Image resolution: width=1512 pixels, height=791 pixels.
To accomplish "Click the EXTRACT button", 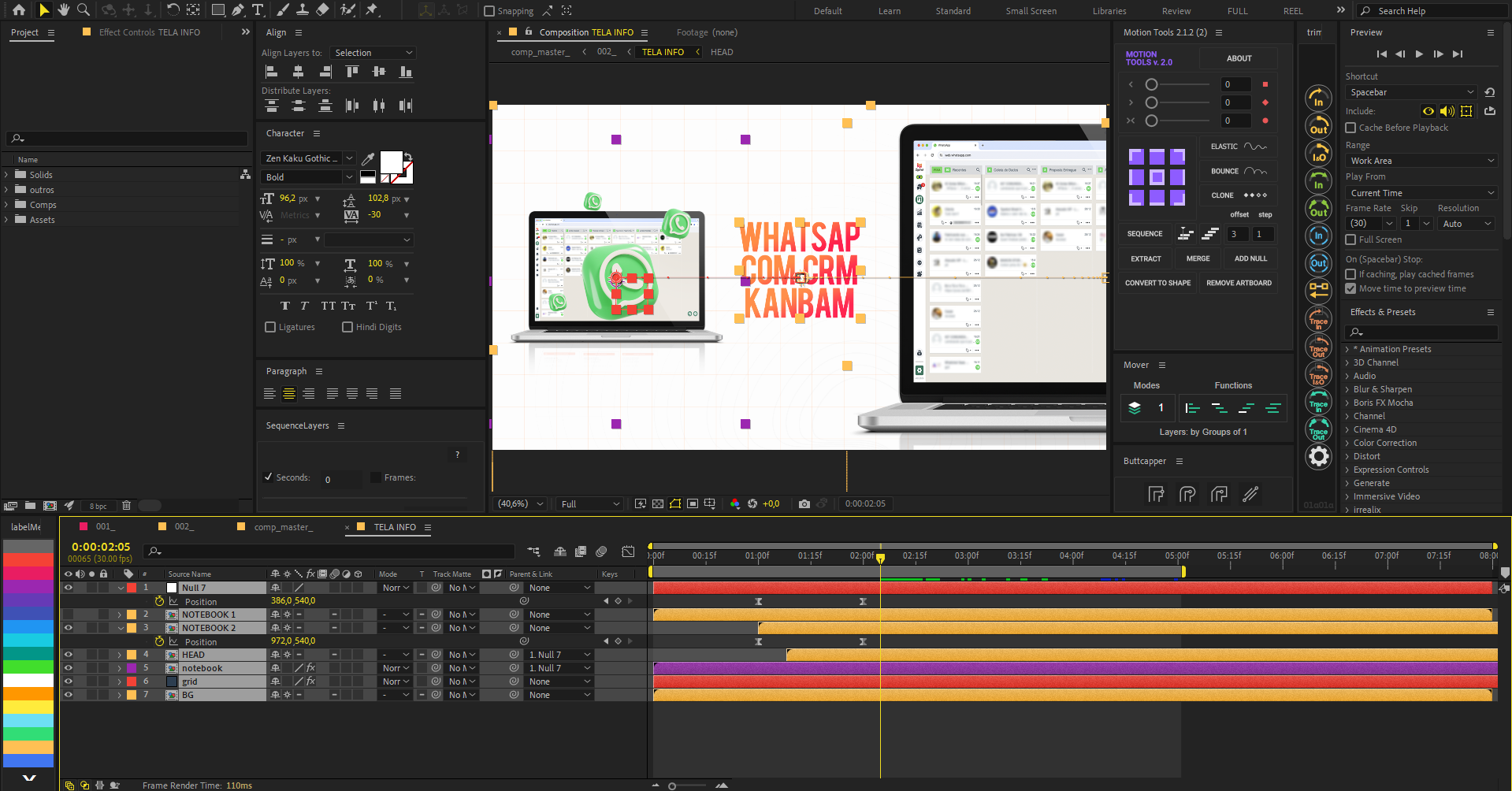I will coord(1146,258).
